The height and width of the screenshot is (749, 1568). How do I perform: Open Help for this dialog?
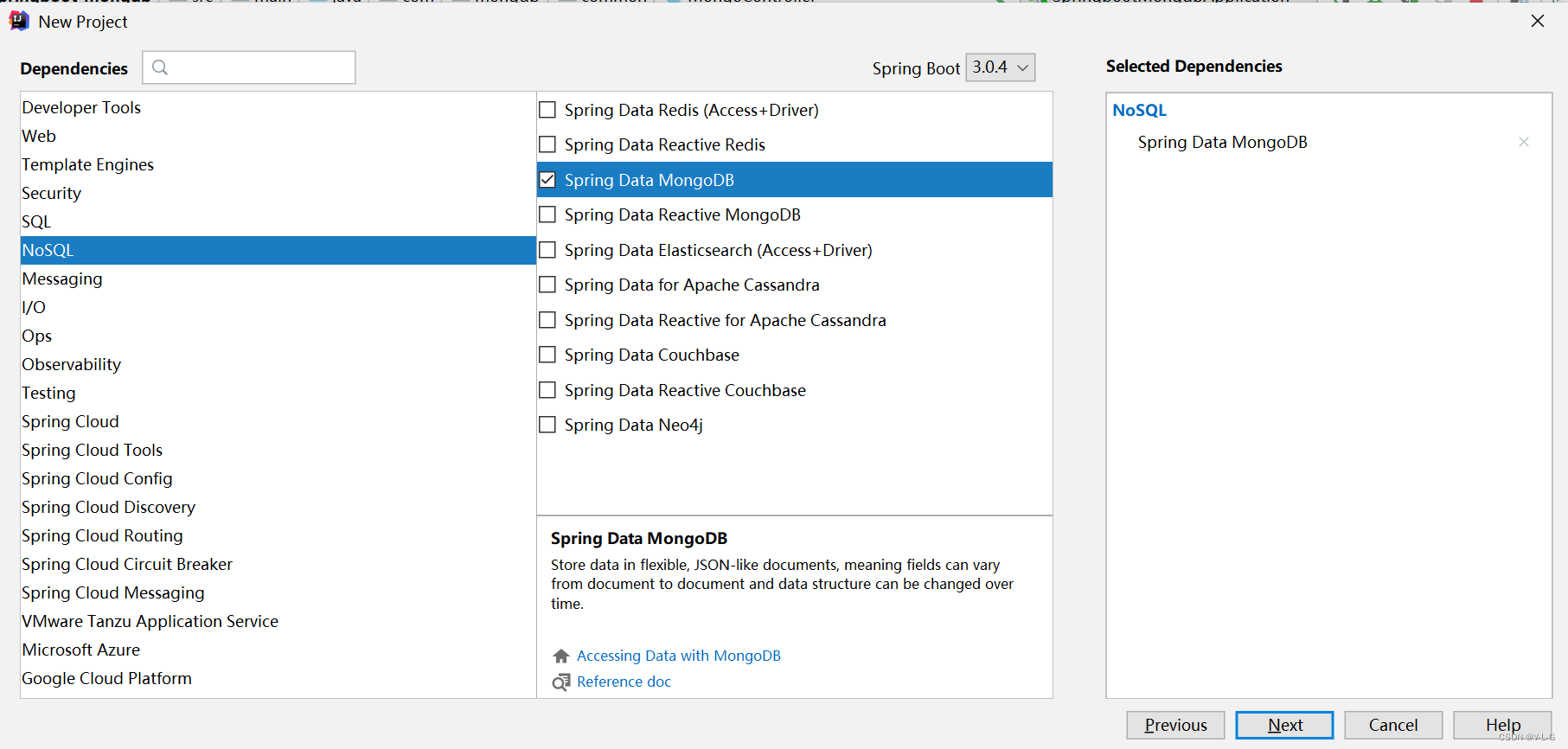(1502, 725)
